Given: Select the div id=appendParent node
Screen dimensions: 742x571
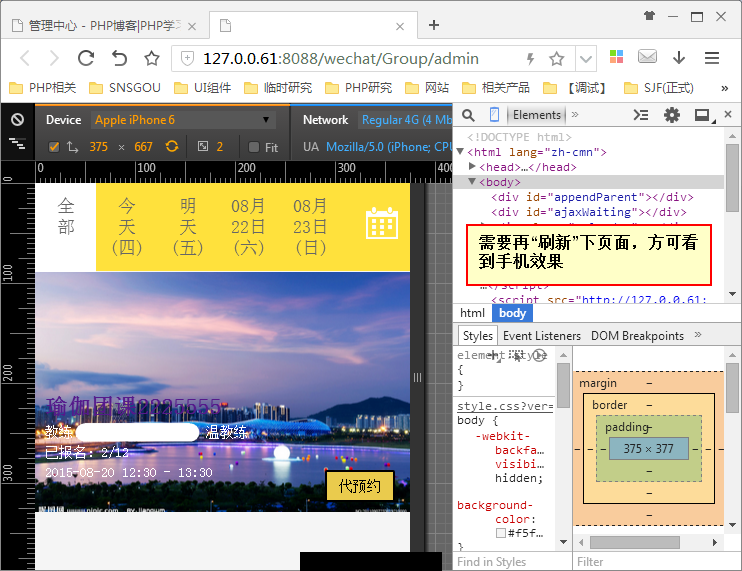Looking at the screenshot, I should tap(592, 197).
